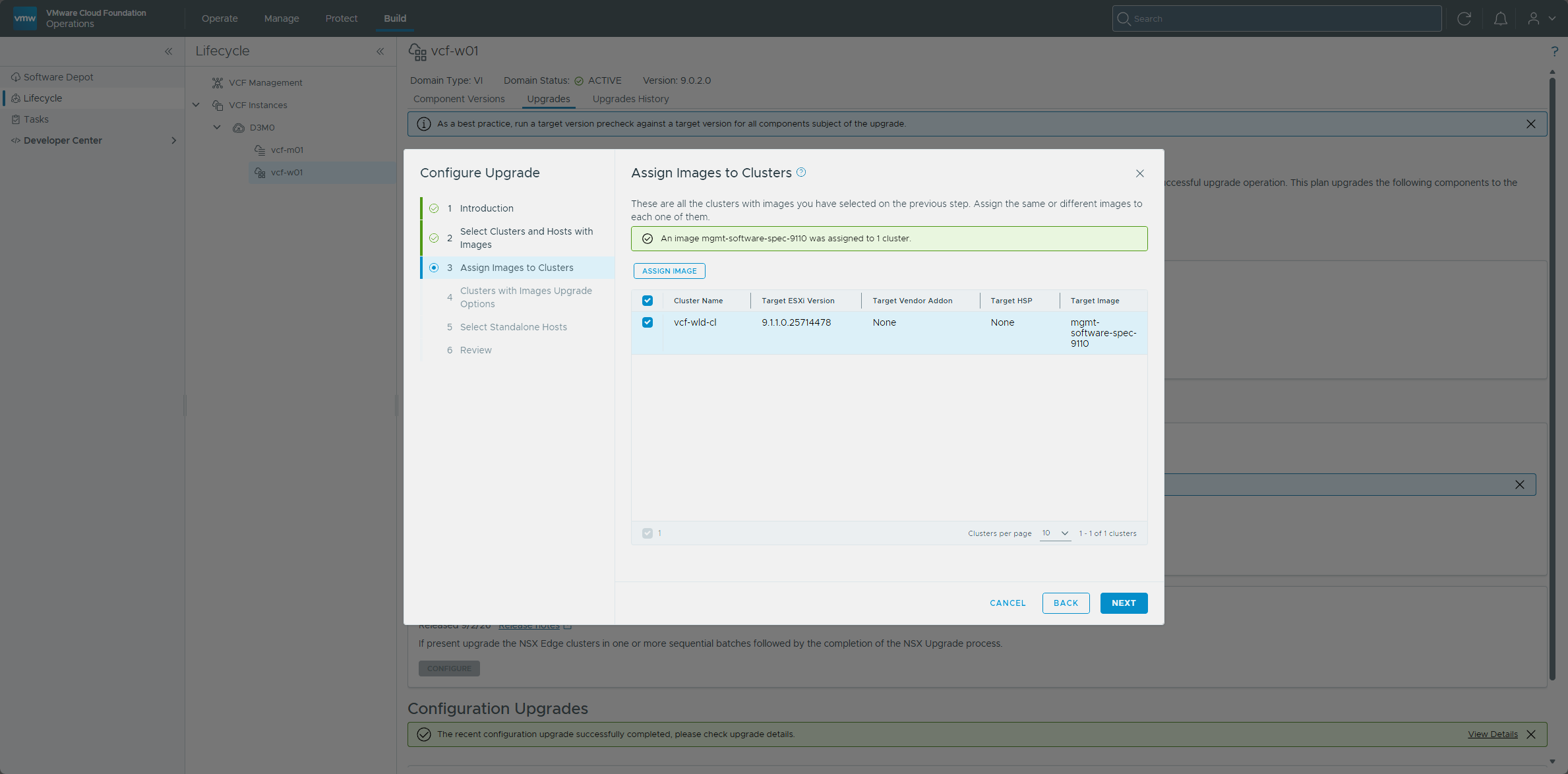This screenshot has width=1568, height=774.
Task: Open the View Details link
Action: (x=1492, y=734)
